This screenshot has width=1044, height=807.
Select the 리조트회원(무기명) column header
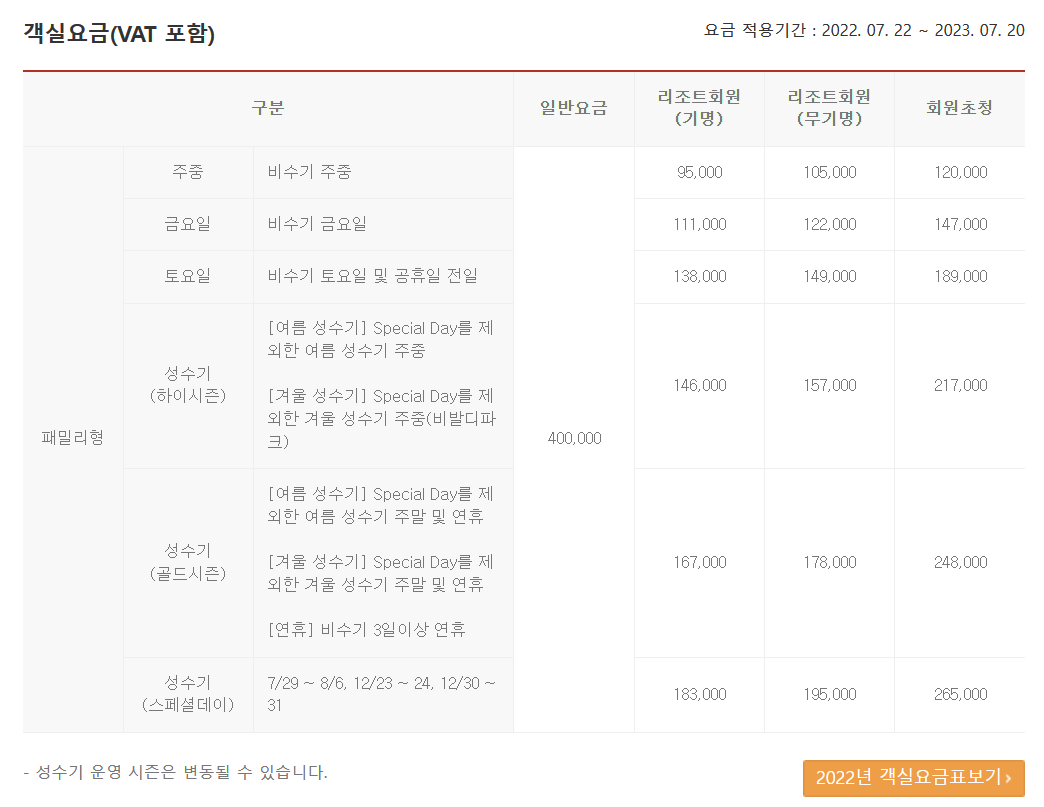click(829, 108)
